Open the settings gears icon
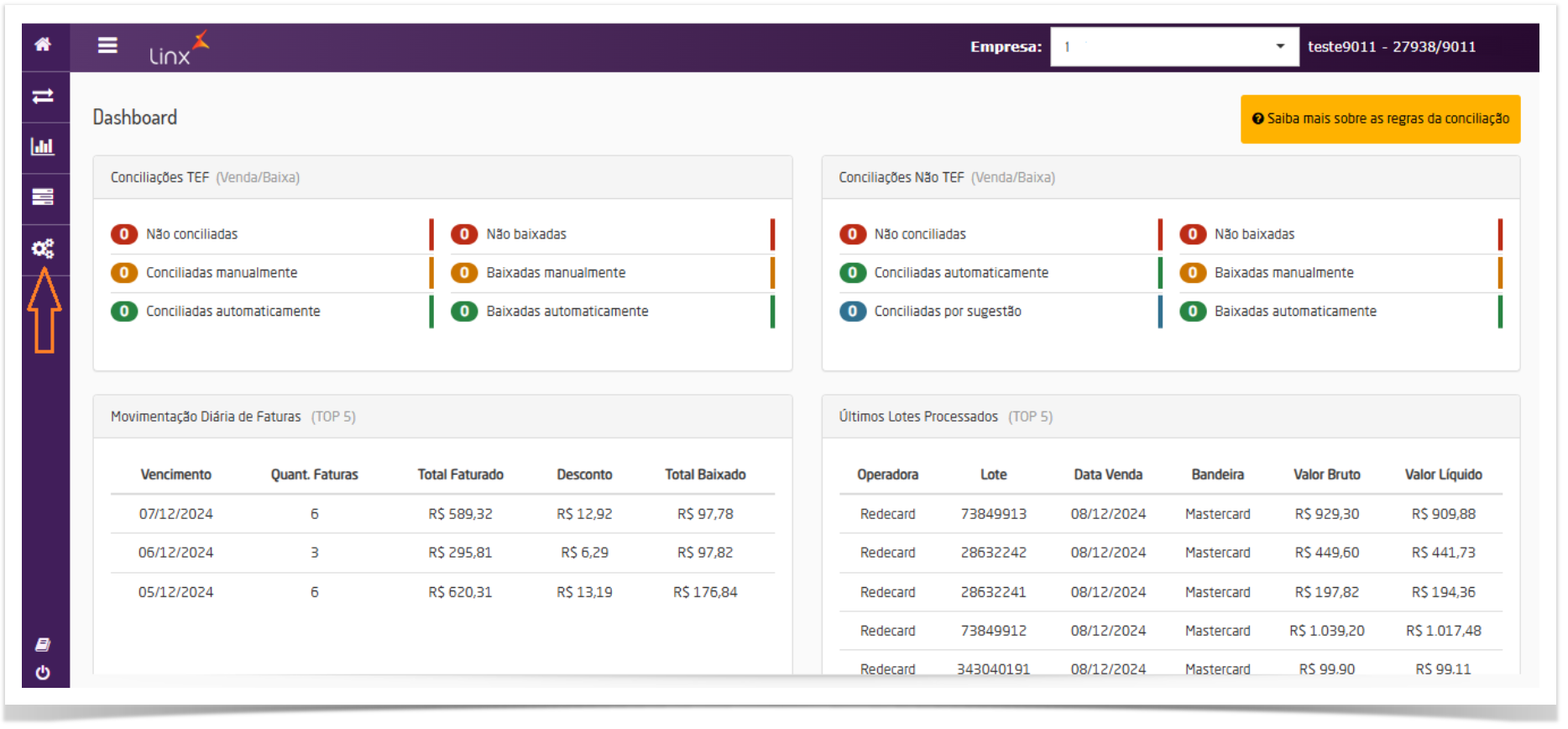Image resolution: width=1568 pixels, height=729 pixels. click(x=43, y=249)
